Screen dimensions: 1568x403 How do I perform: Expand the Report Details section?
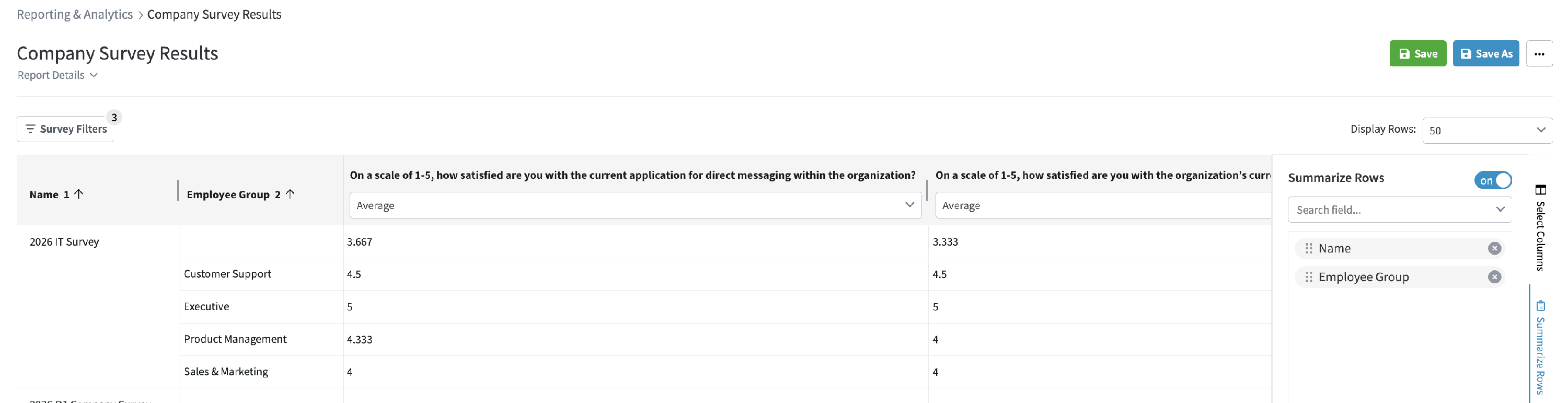pos(57,75)
